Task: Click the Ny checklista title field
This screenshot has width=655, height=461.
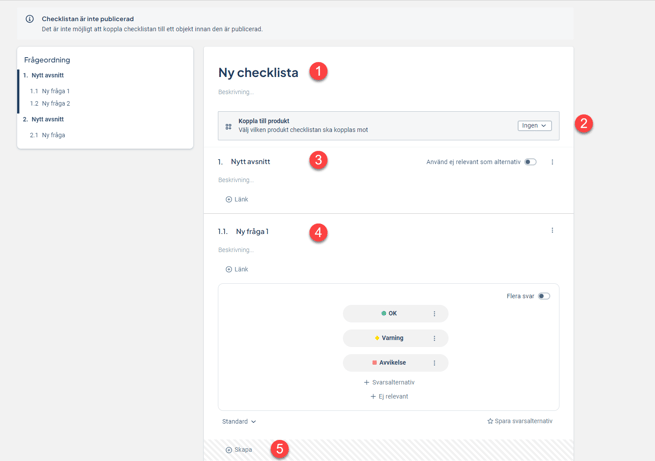Action: (x=259, y=72)
